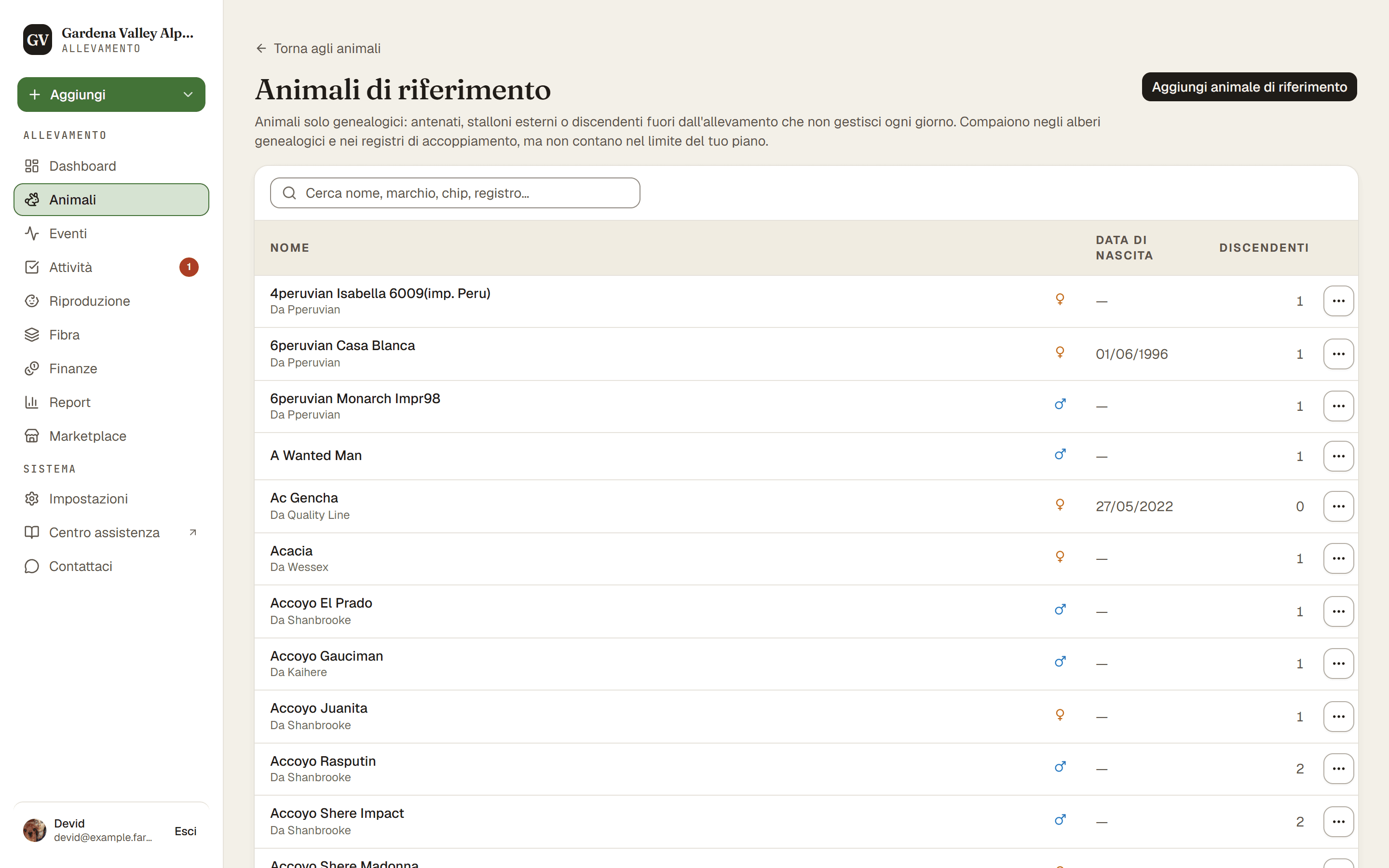Click Devid user avatar
Image resolution: width=1389 pixels, height=868 pixels.
click(34, 830)
